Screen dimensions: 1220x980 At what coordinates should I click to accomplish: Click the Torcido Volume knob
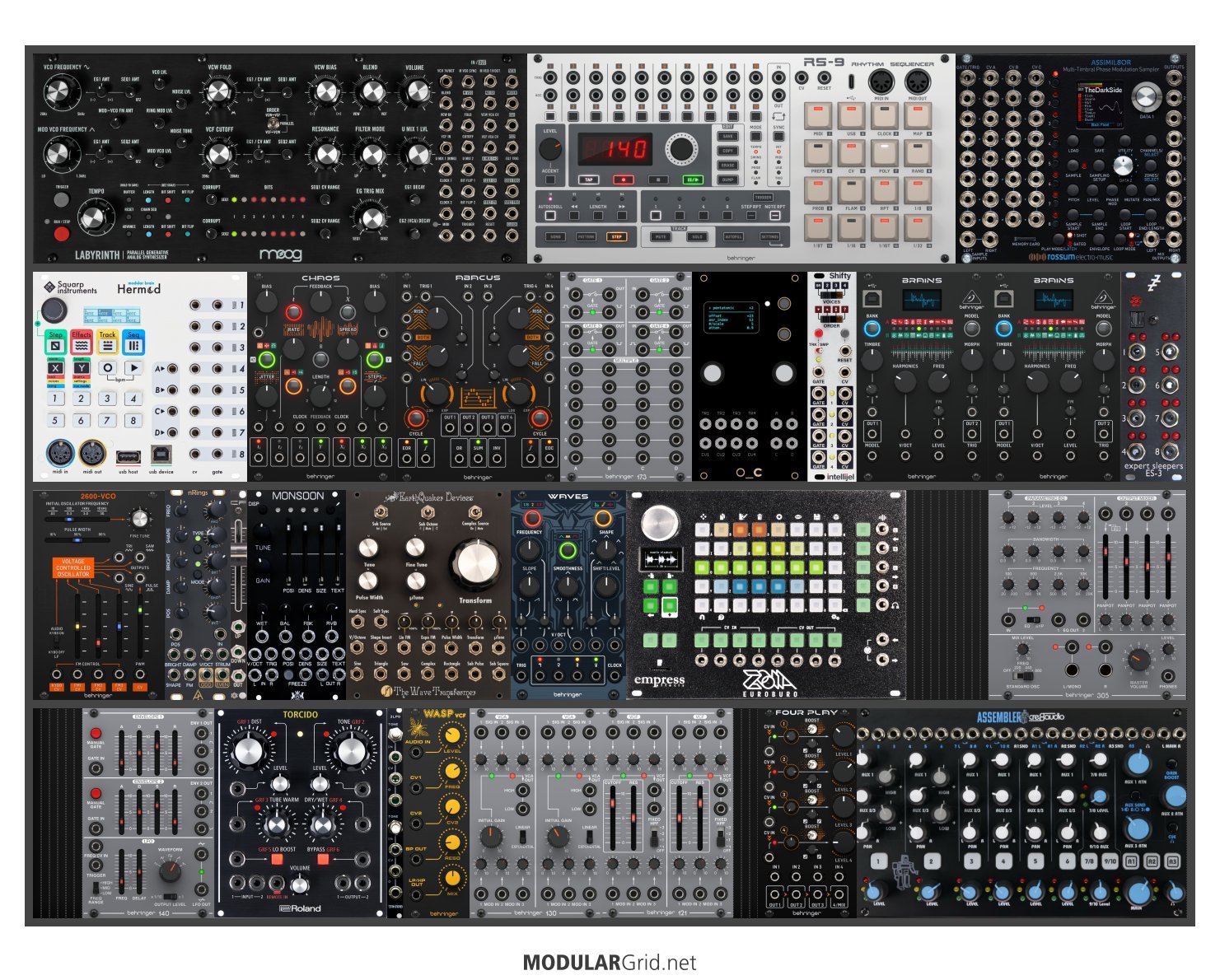(x=300, y=884)
